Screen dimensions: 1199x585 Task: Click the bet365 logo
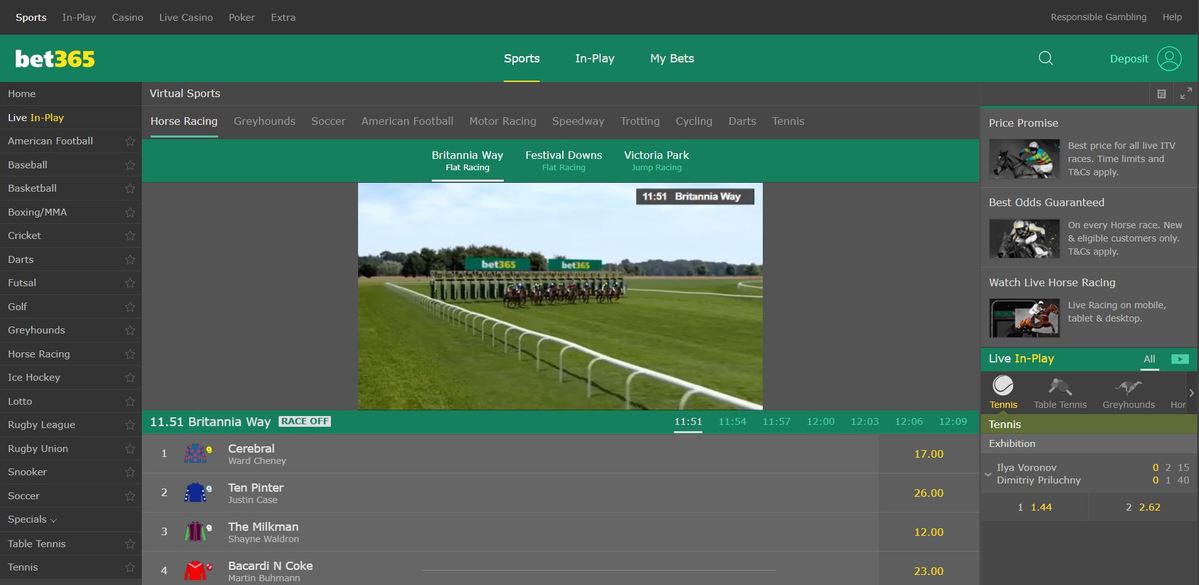pos(55,59)
